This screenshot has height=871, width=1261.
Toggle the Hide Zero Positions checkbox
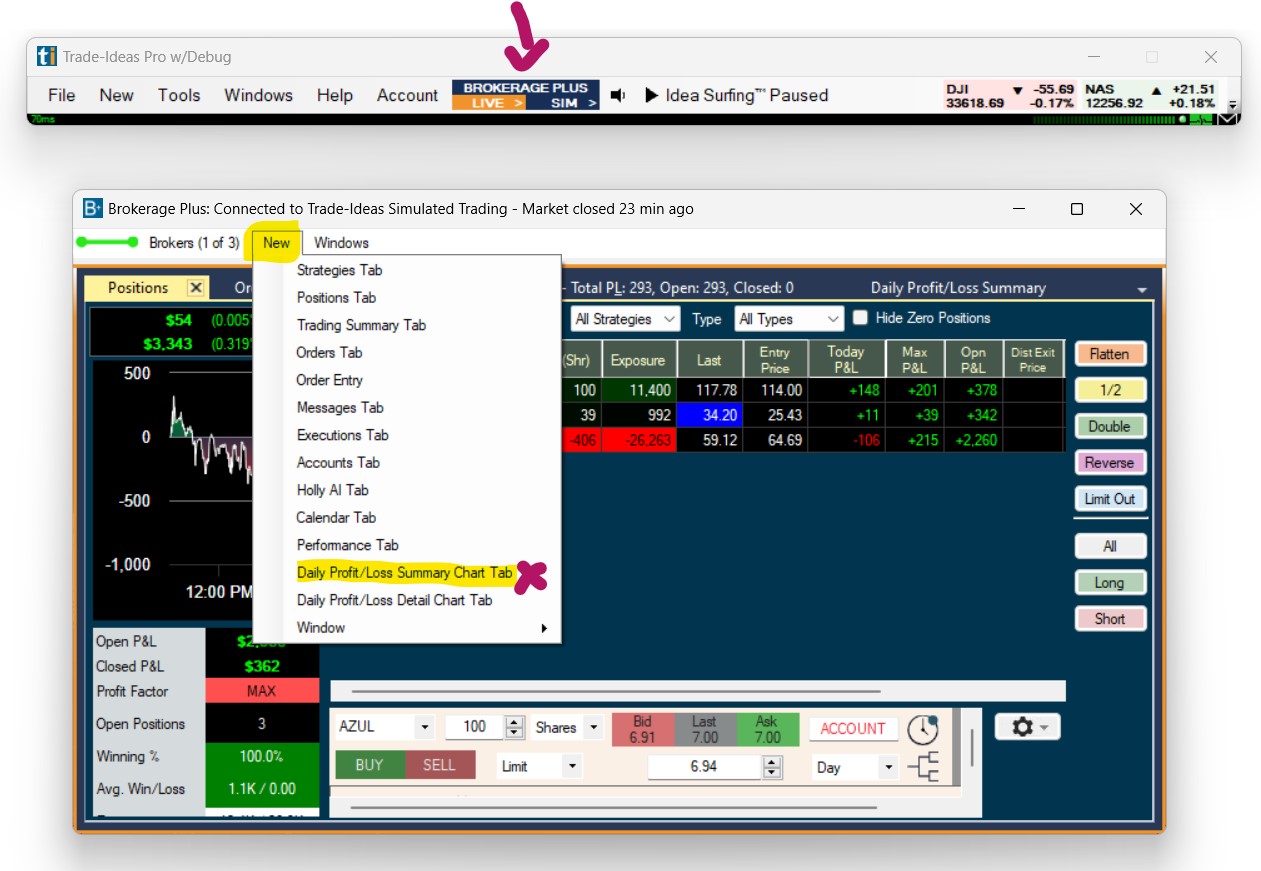[x=860, y=318]
